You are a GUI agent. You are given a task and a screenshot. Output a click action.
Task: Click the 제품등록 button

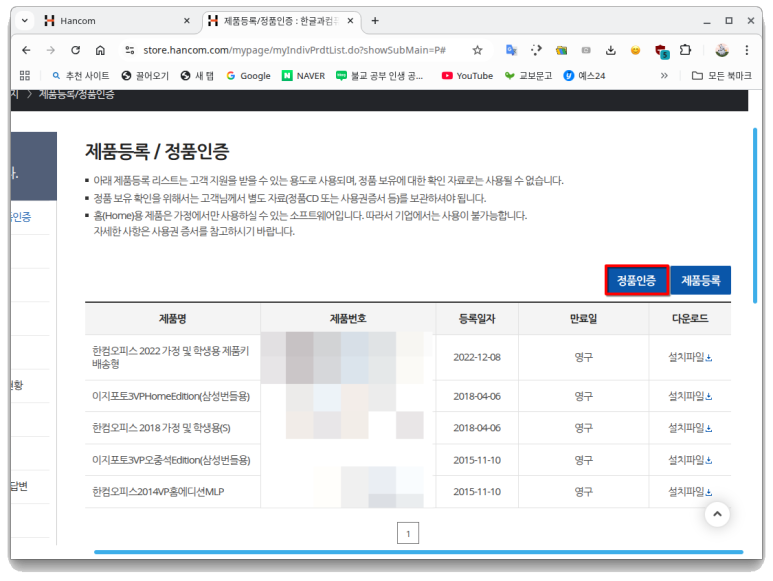(x=701, y=280)
